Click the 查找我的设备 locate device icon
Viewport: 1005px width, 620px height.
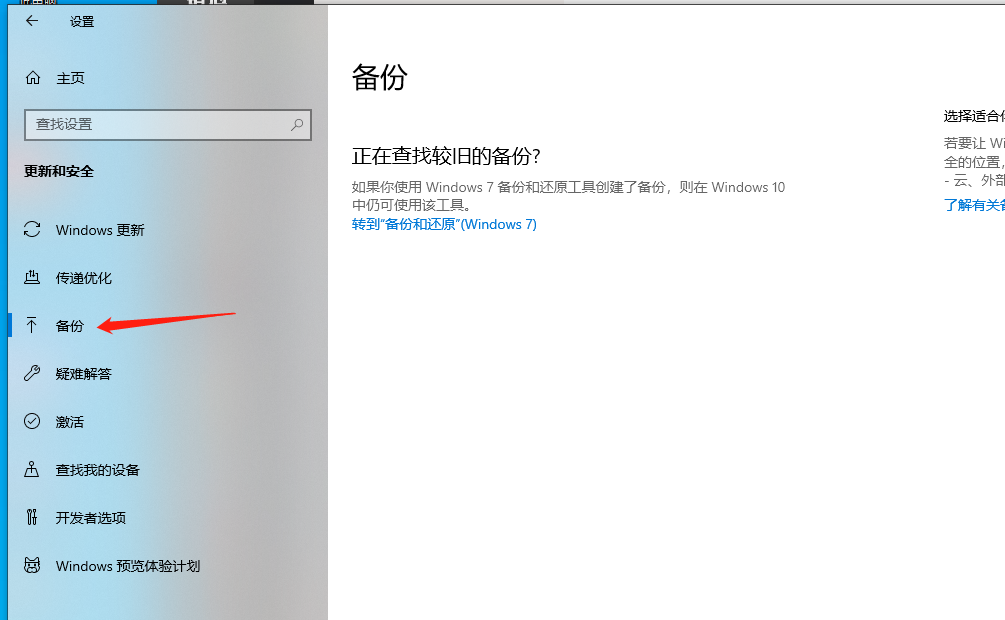[31, 470]
